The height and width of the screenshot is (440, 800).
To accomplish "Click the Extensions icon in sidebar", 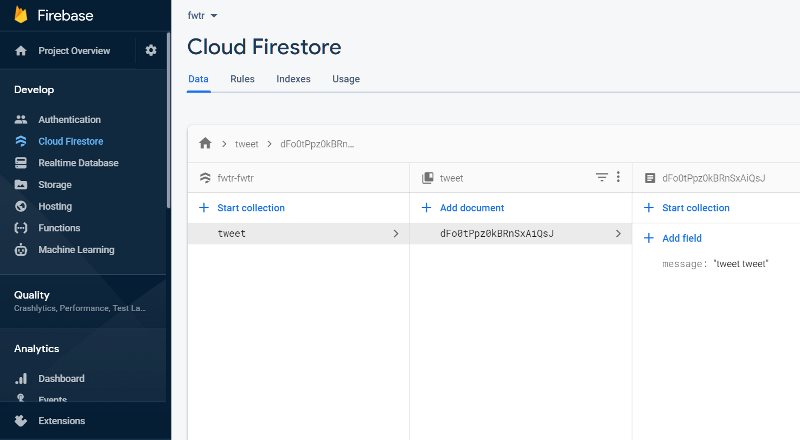I will [21, 421].
